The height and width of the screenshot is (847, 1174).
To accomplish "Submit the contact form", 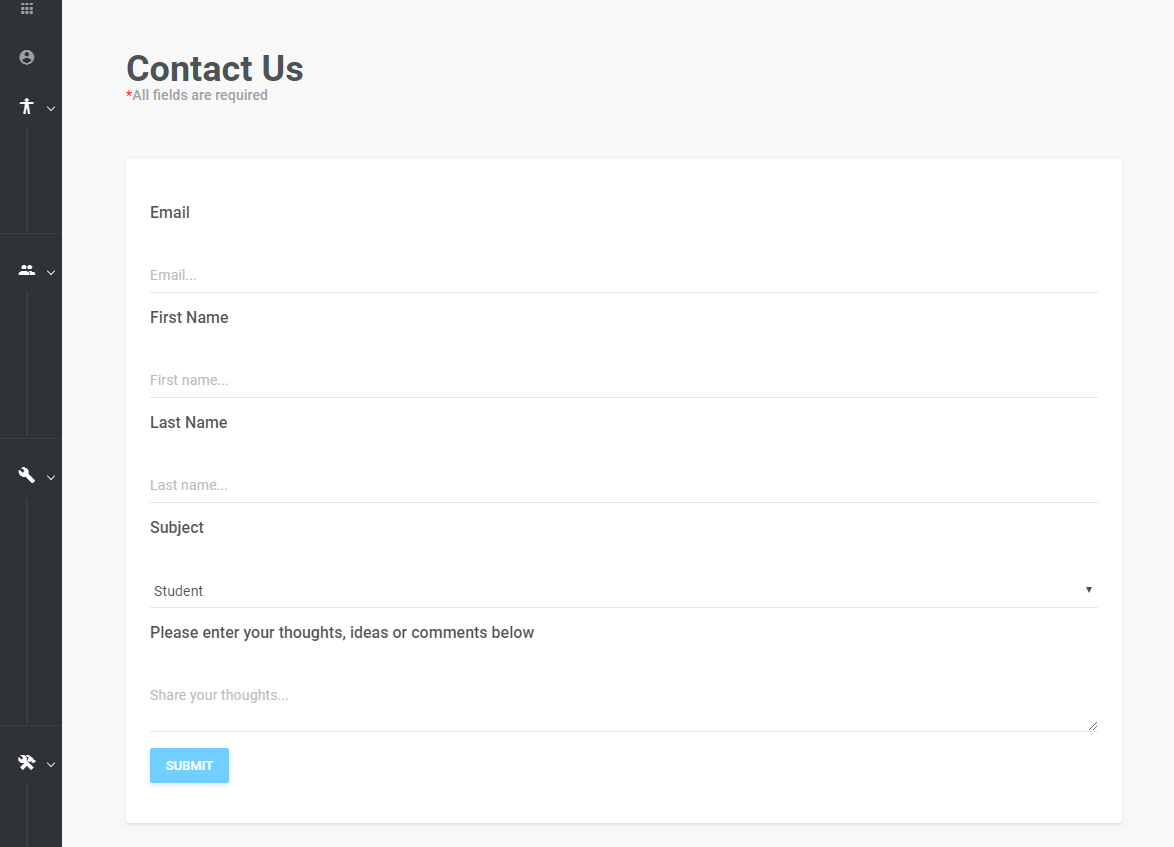I will point(189,765).
